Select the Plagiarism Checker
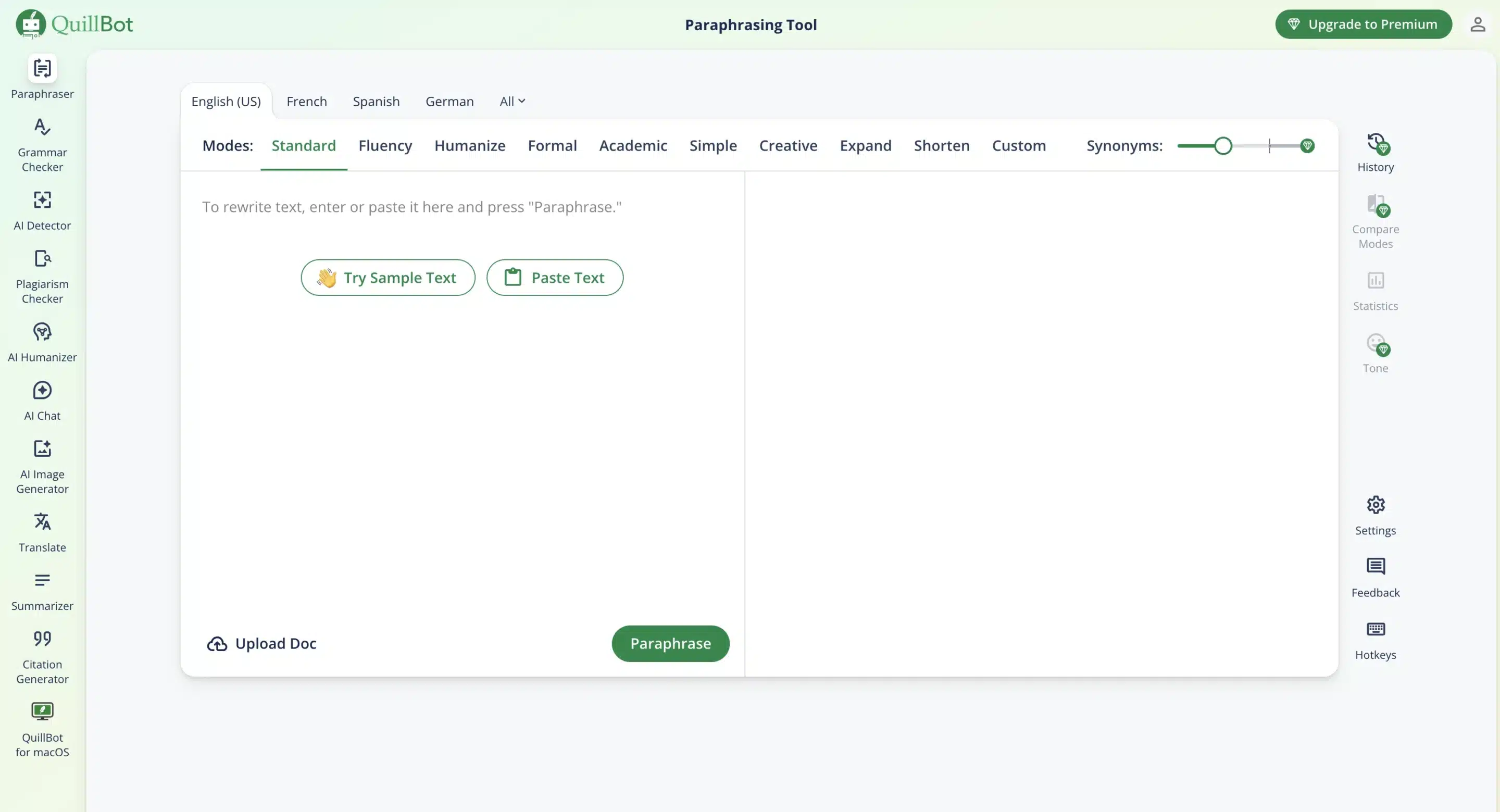Viewport: 1500px width, 812px height. [41, 276]
